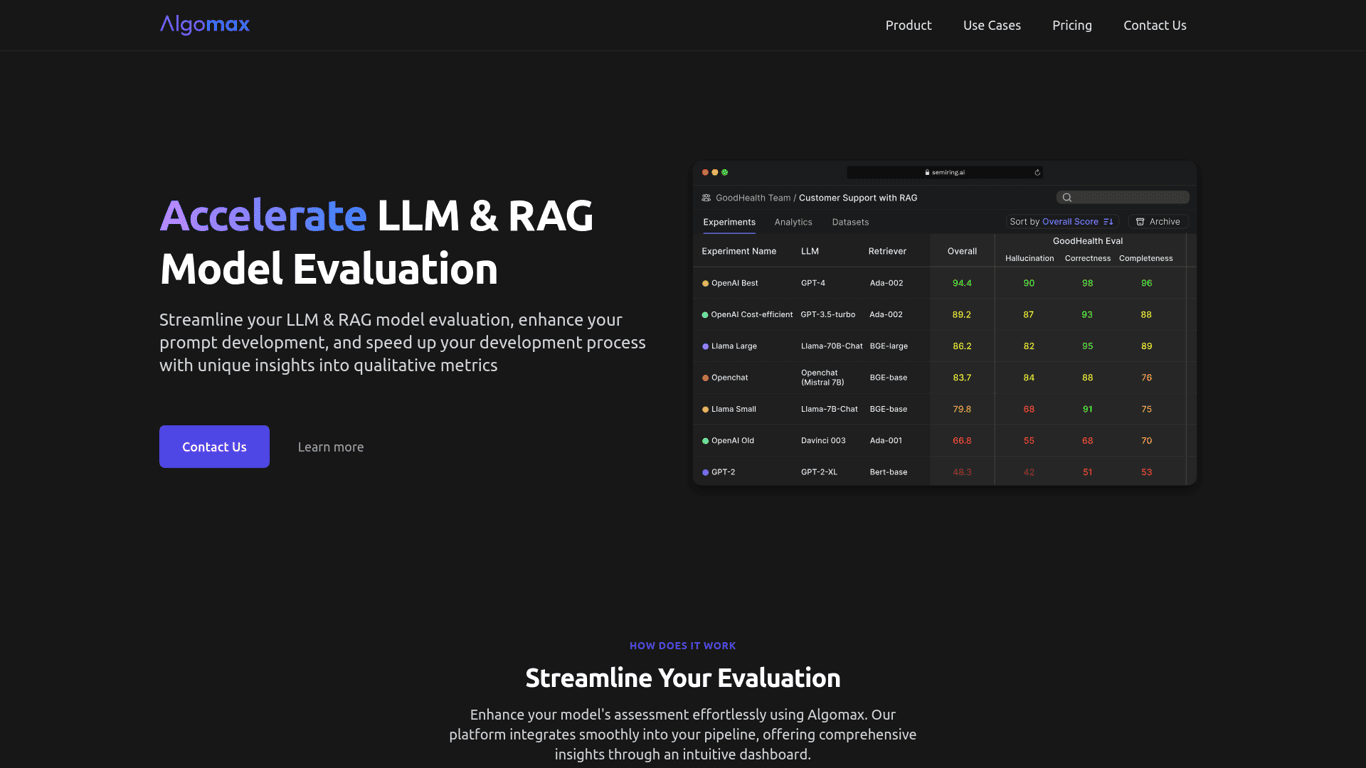The width and height of the screenshot is (1366, 768).
Task: Open the Product menu in the top navigation
Action: (908, 25)
